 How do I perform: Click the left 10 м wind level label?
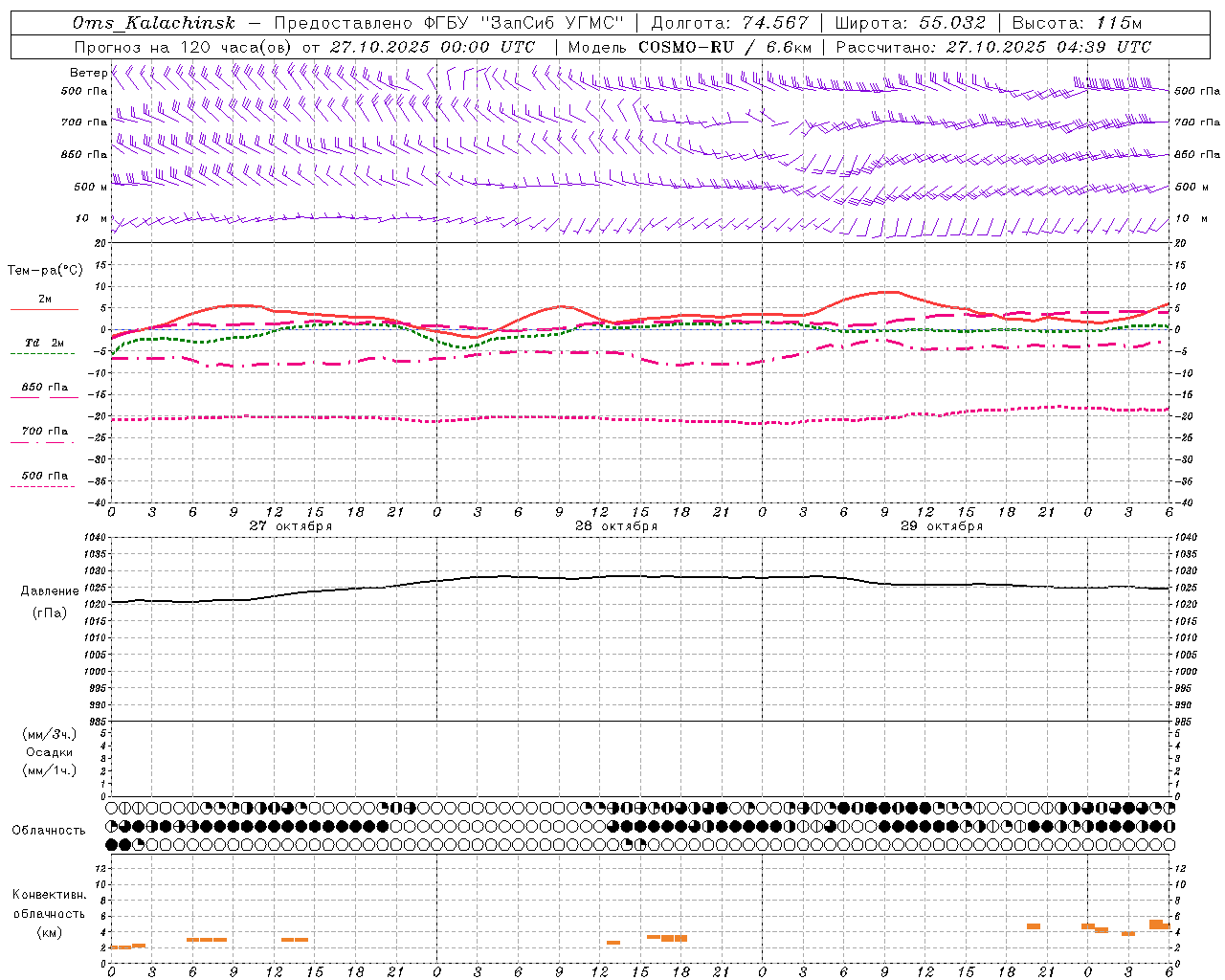[x=92, y=218]
